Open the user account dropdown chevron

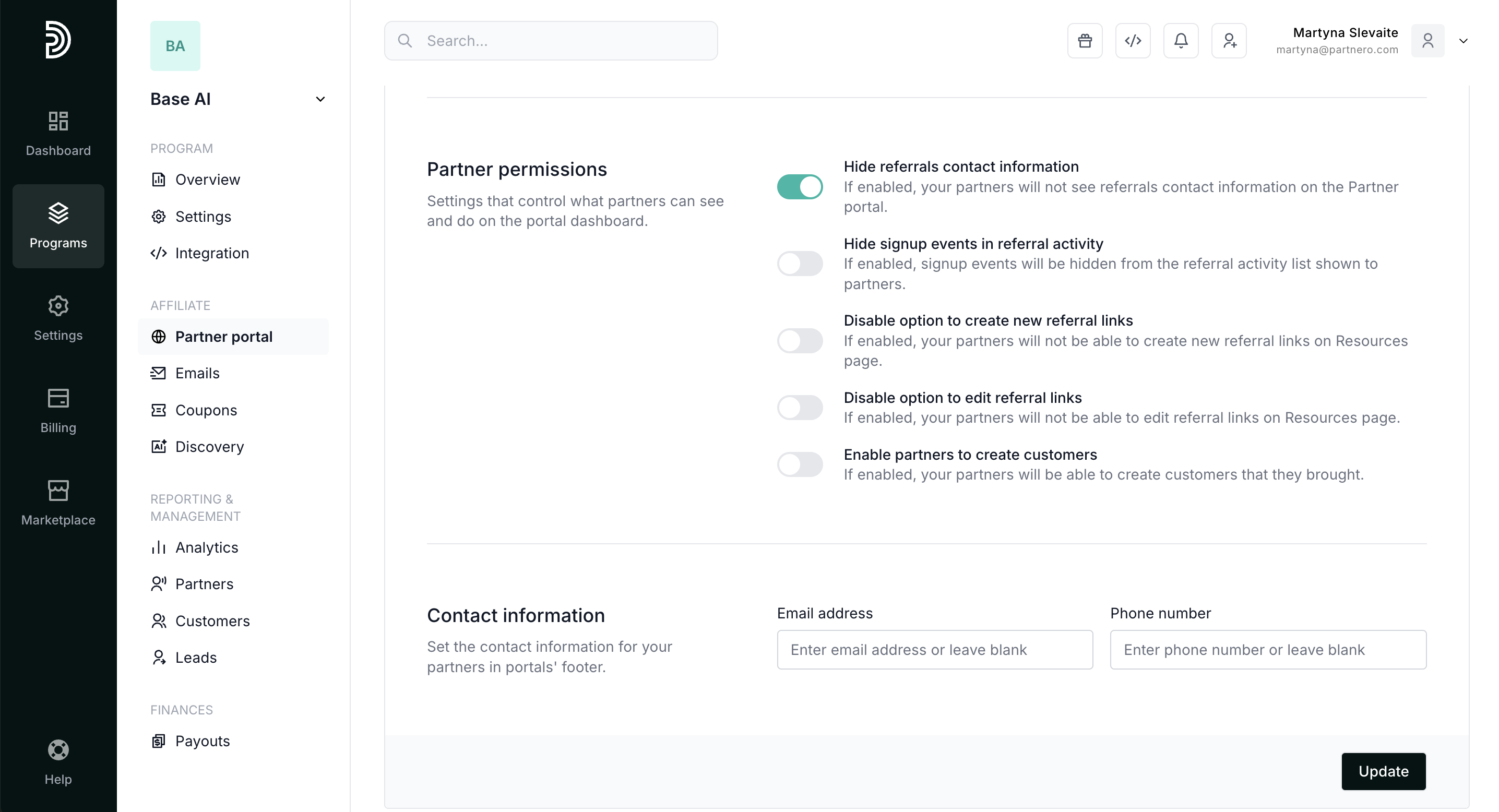point(1463,41)
